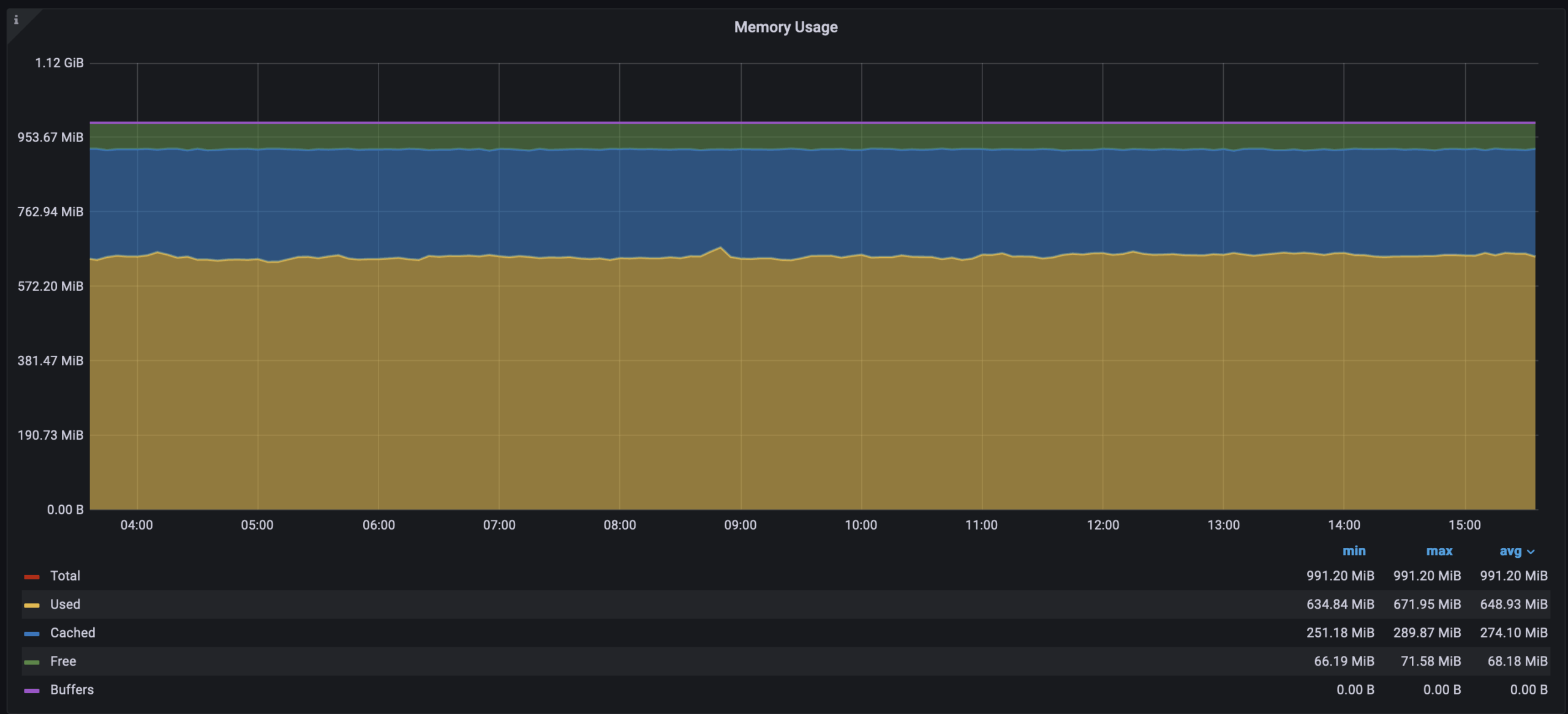The image size is (1568, 714).
Task: Sort legend by min column
Action: click(x=1354, y=551)
